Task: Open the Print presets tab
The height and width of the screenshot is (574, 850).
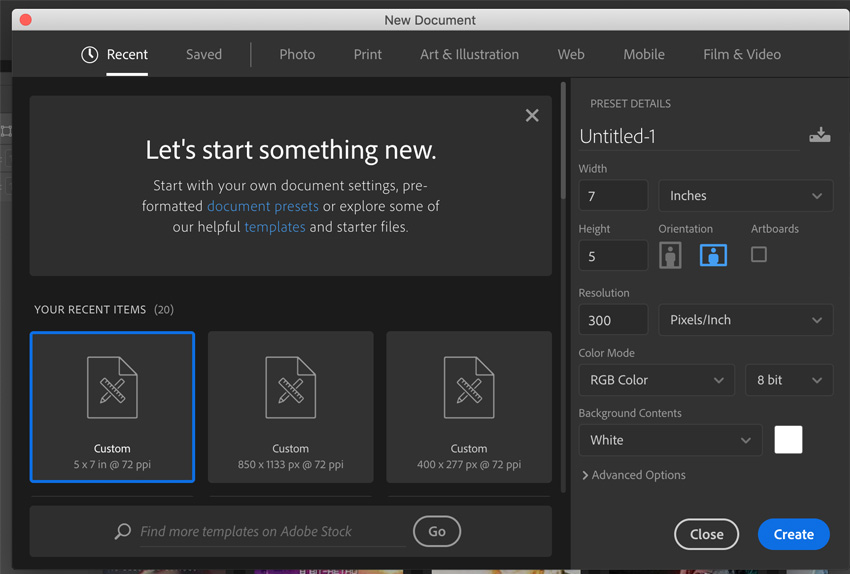Action: 368,54
